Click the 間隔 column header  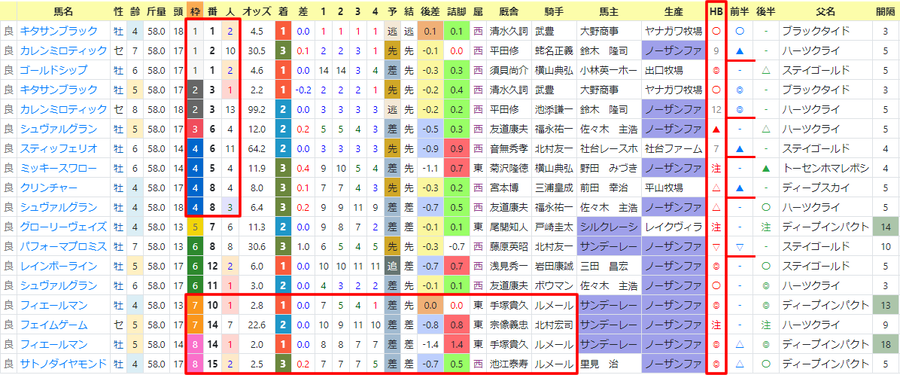coord(886,11)
